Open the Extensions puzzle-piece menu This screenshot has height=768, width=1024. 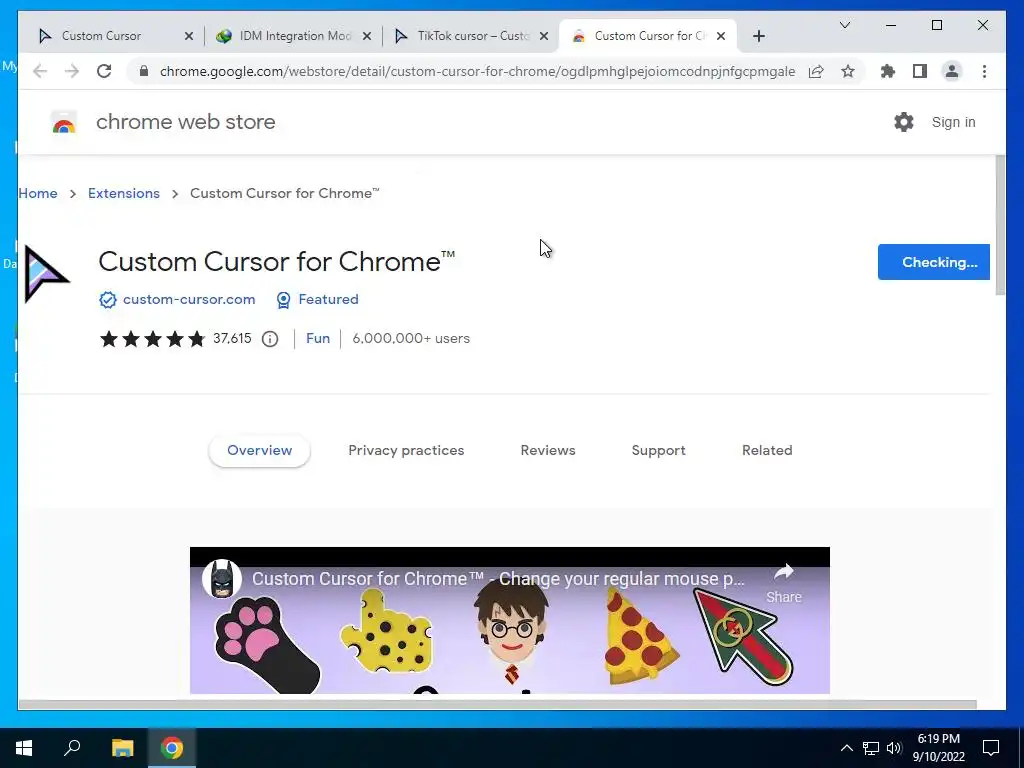888,71
